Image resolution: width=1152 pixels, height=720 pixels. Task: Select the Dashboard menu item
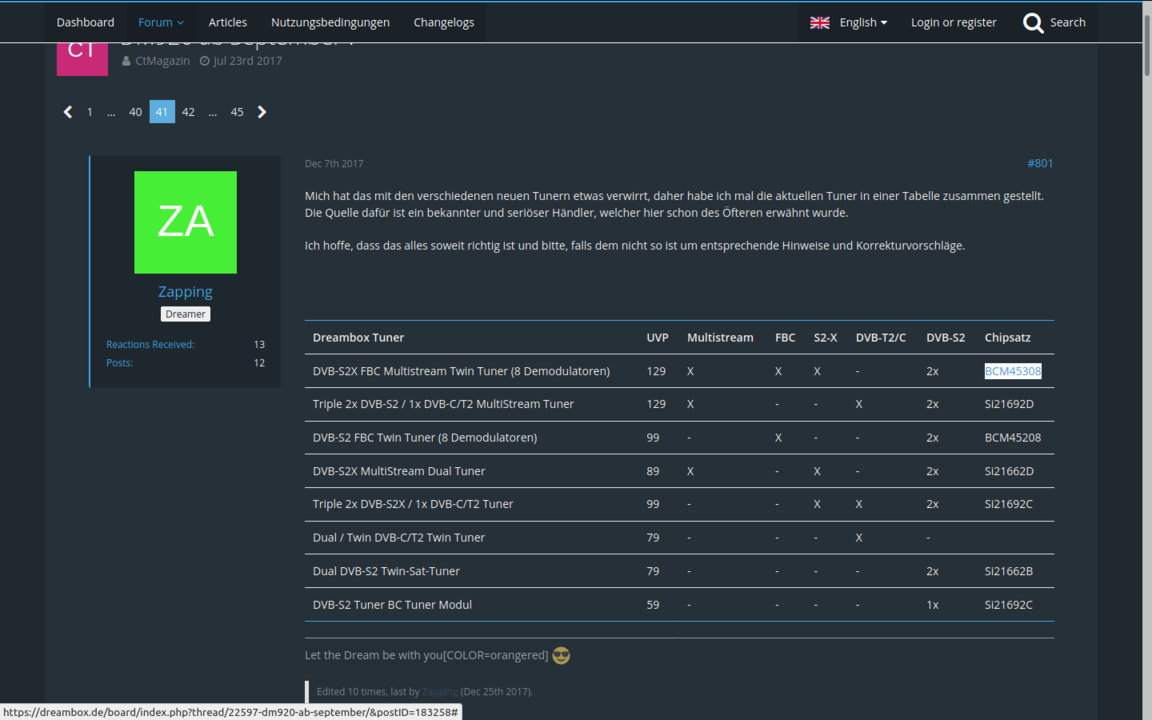coord(85,22)
